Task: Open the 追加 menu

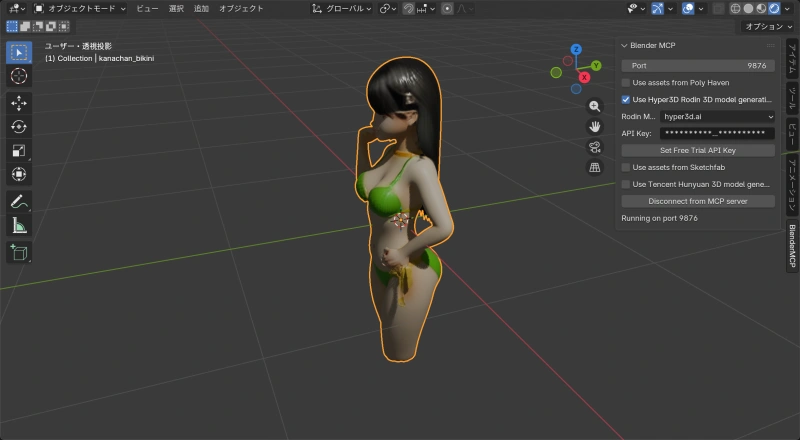Action: (x=202, y=8)
